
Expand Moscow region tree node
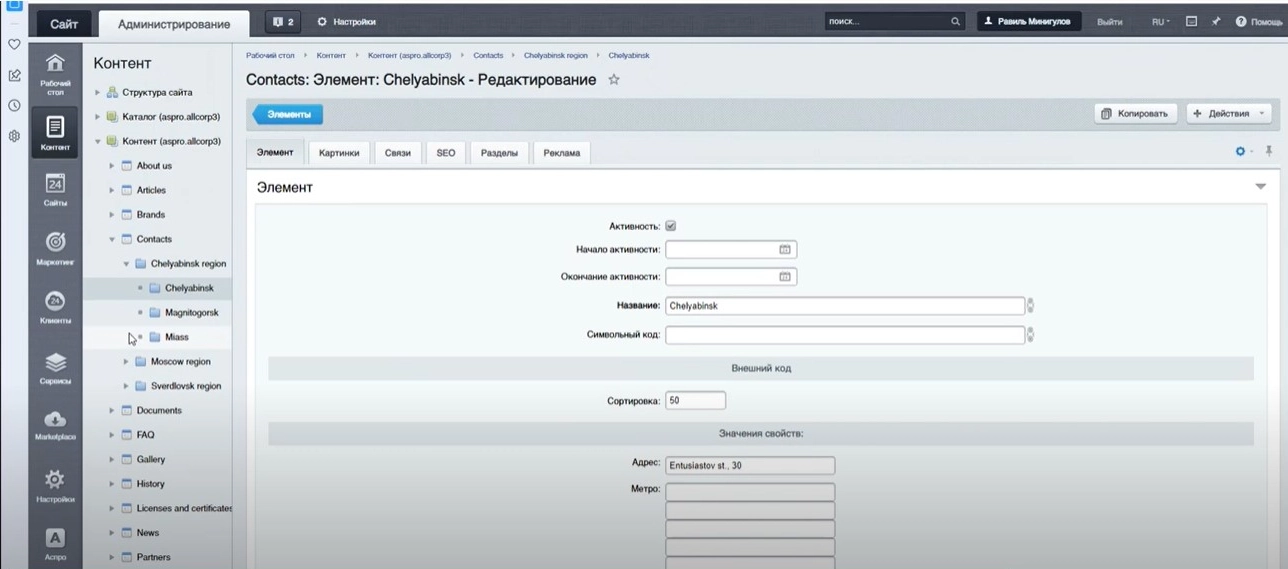(x=126, y=361)
